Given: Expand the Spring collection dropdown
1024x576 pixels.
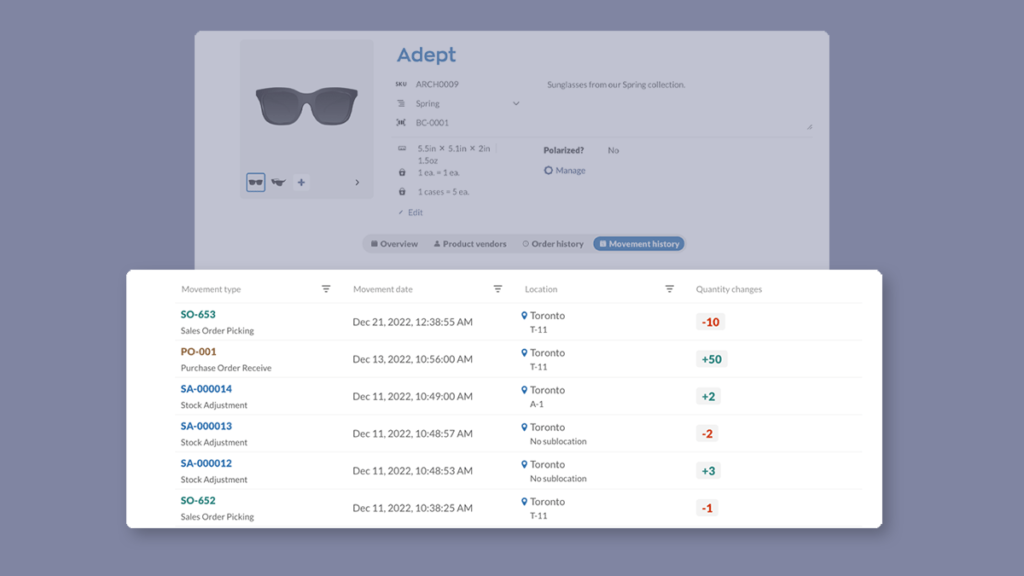Looking at the screenshot, I should pos(516,104).
